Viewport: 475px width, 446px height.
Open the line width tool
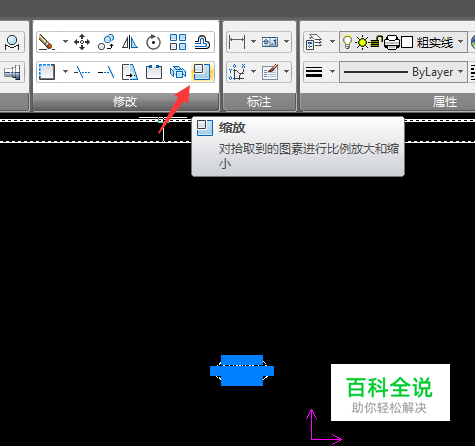tap(314, 72)
